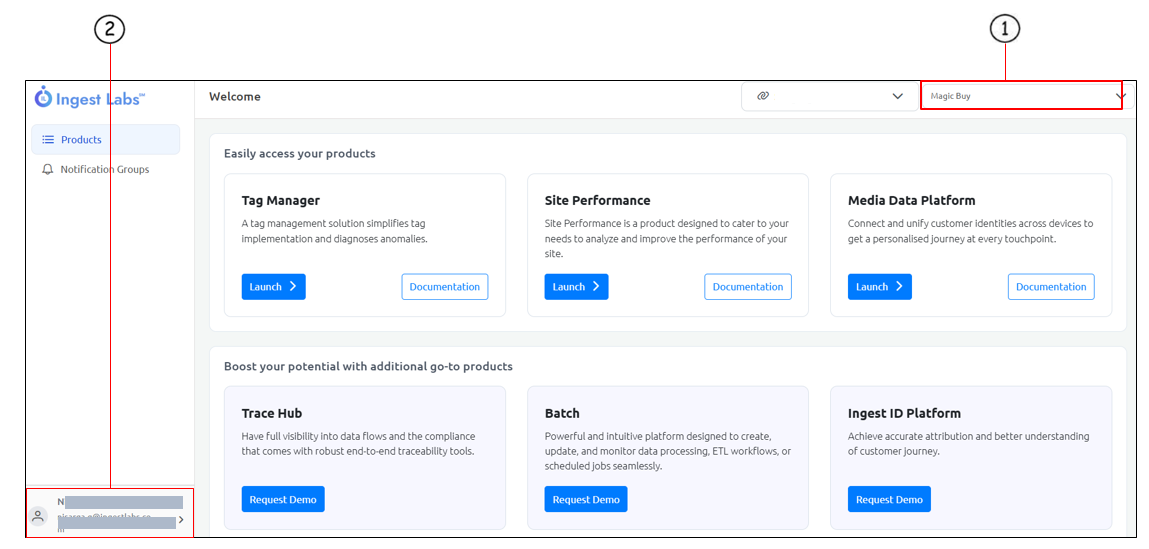Open Notification Groups menu item
Viewport: 1149px width, 549px height.
pos(104,170)
